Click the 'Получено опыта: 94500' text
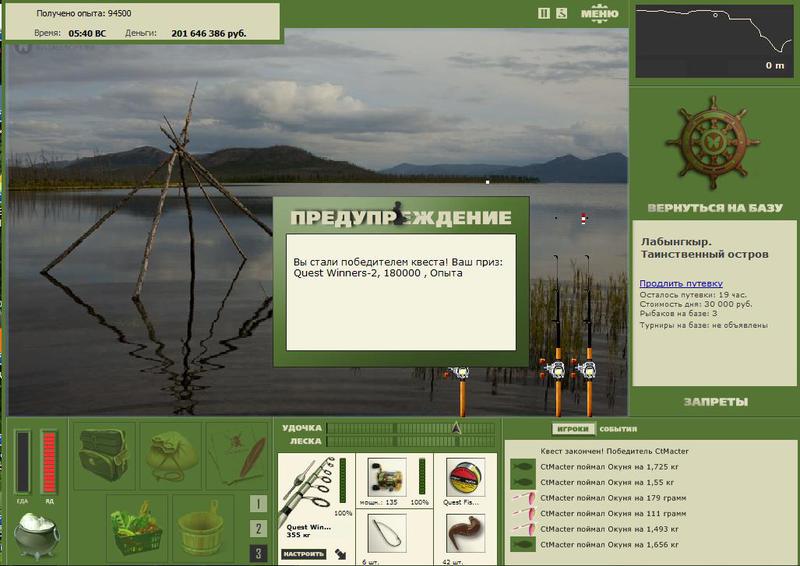The image size is (800, 566). coord(84,13)
